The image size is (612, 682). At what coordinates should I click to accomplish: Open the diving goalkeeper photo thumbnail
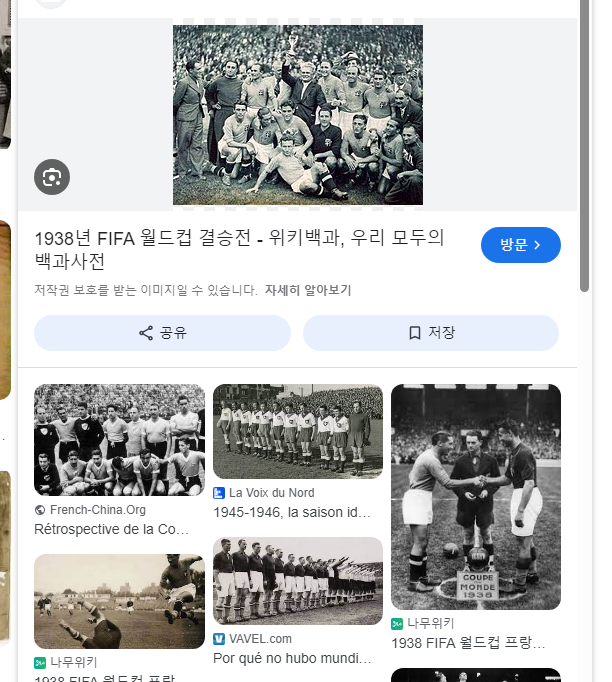119,602
